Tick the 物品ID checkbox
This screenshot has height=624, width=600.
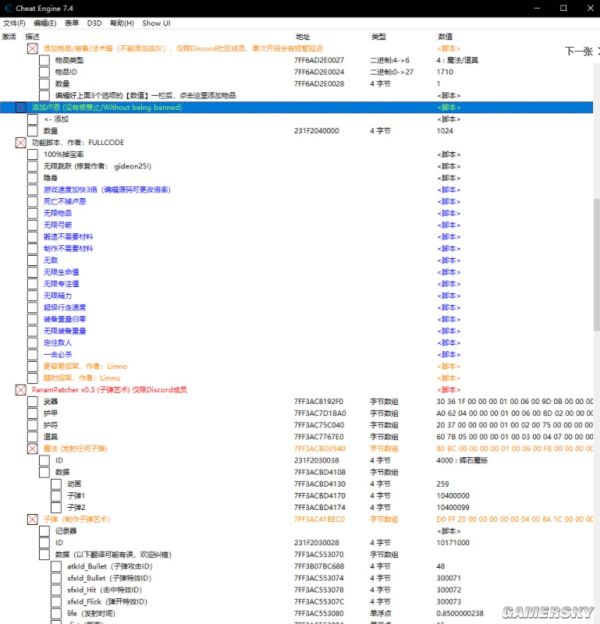tap(45, 72)
